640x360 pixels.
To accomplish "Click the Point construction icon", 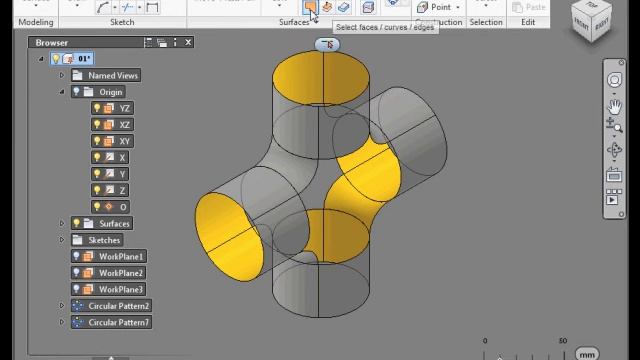I will [x=422, y=7].
